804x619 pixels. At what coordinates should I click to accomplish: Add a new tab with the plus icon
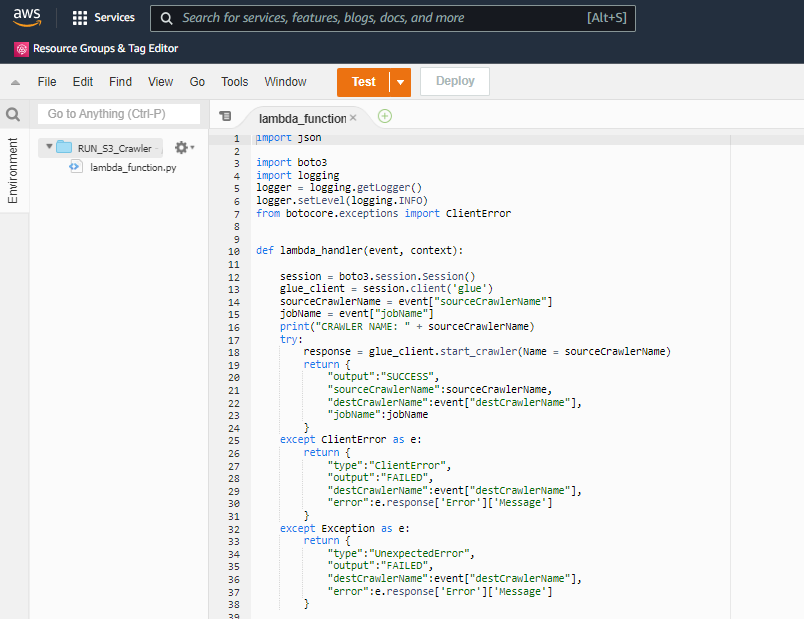385,116
